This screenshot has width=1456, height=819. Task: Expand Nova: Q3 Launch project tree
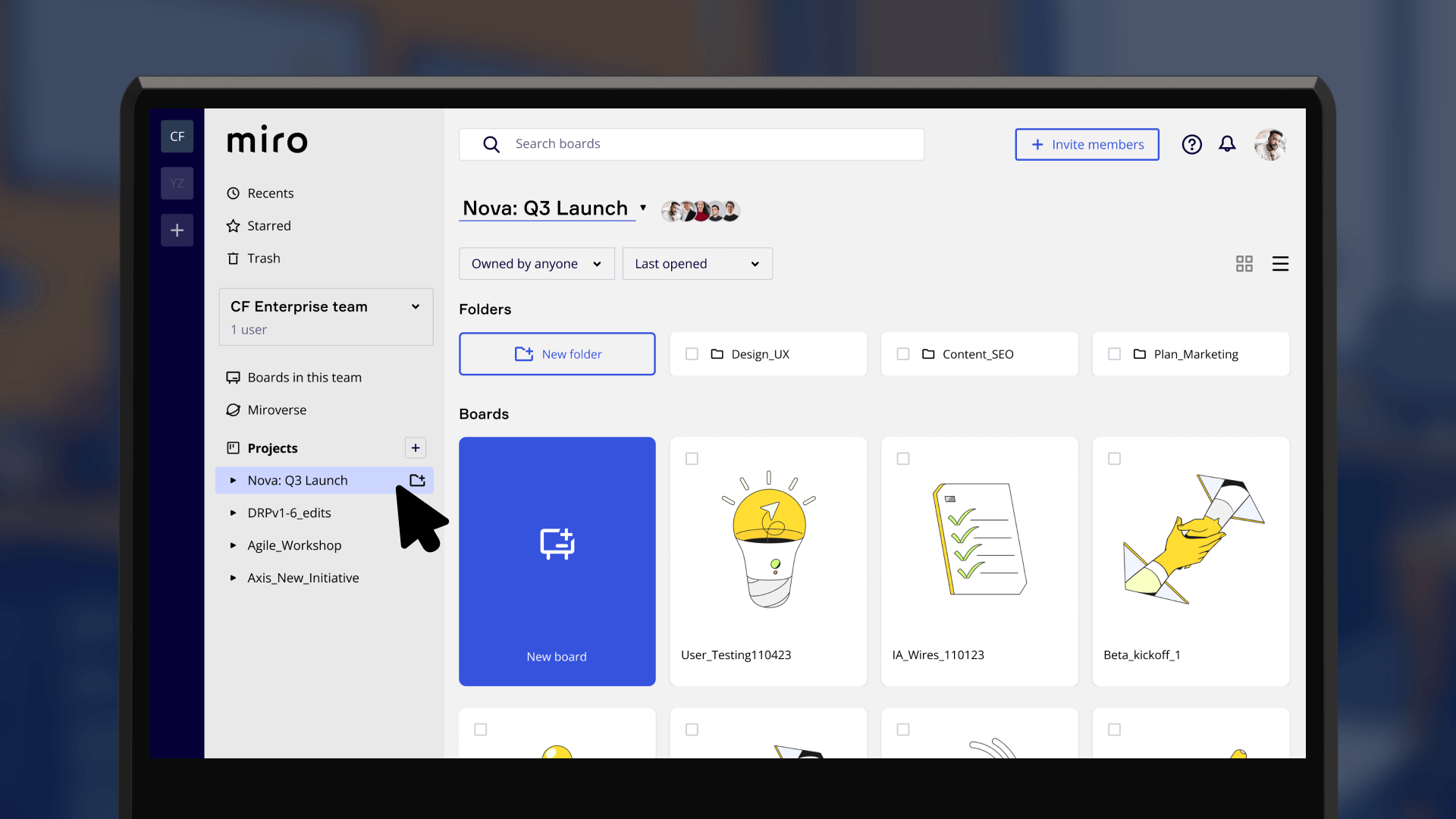coord(233,481)
